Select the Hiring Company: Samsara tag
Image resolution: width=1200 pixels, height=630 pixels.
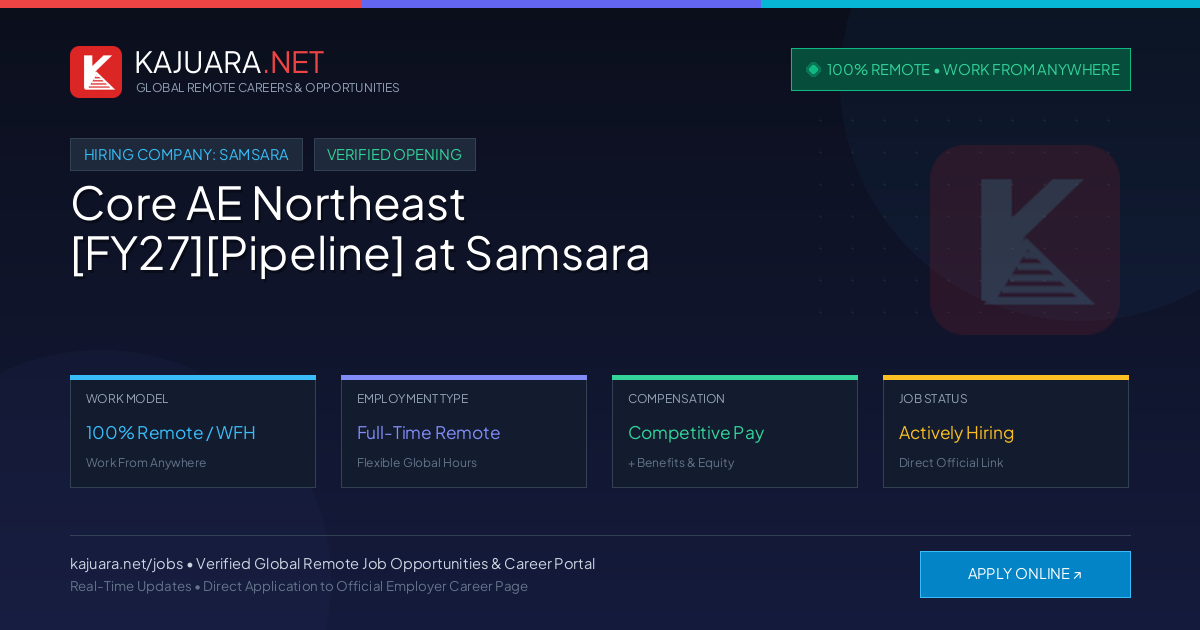pos(186,154)
